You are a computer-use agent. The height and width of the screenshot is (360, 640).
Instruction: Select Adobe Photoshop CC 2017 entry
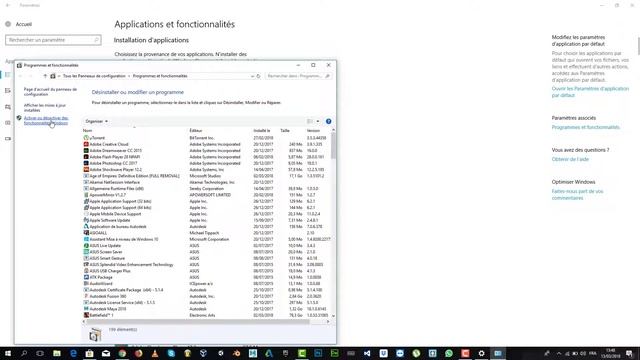[206, 163]
